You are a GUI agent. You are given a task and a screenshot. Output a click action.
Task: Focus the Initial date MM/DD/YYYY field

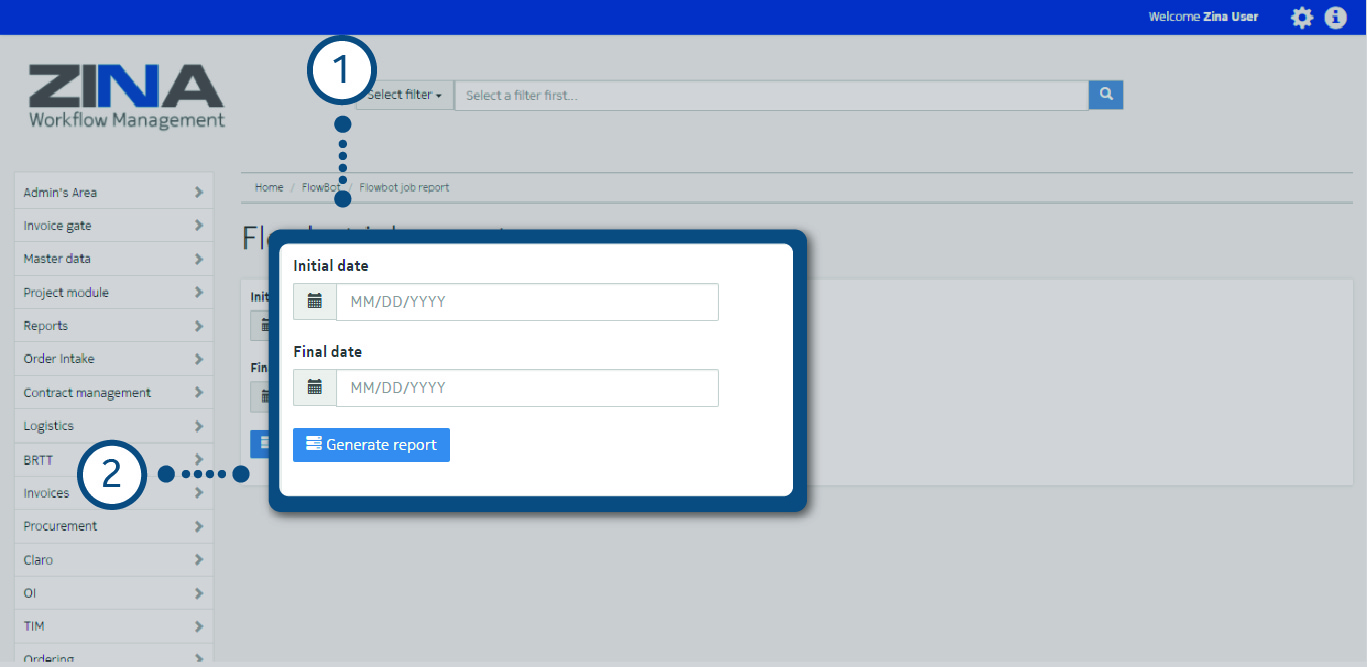point(527,302)
